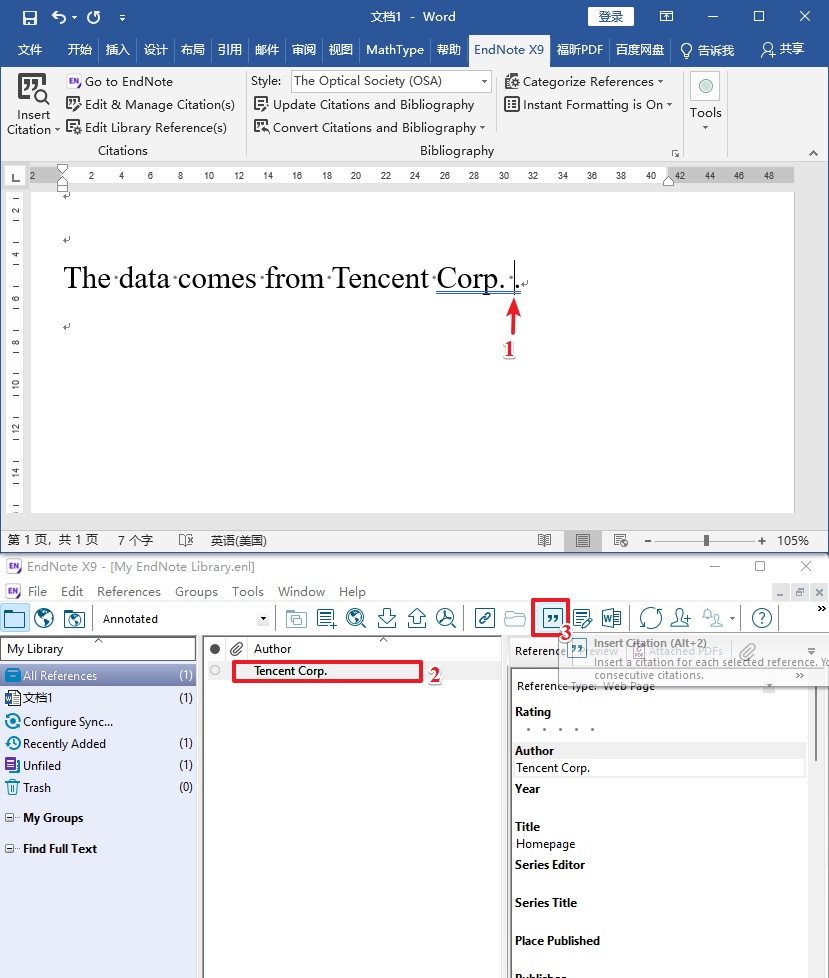Viewport: 829px width, 978px height.
Task: Click the Save icon in the Word title bar
Action: pos(30,17)
